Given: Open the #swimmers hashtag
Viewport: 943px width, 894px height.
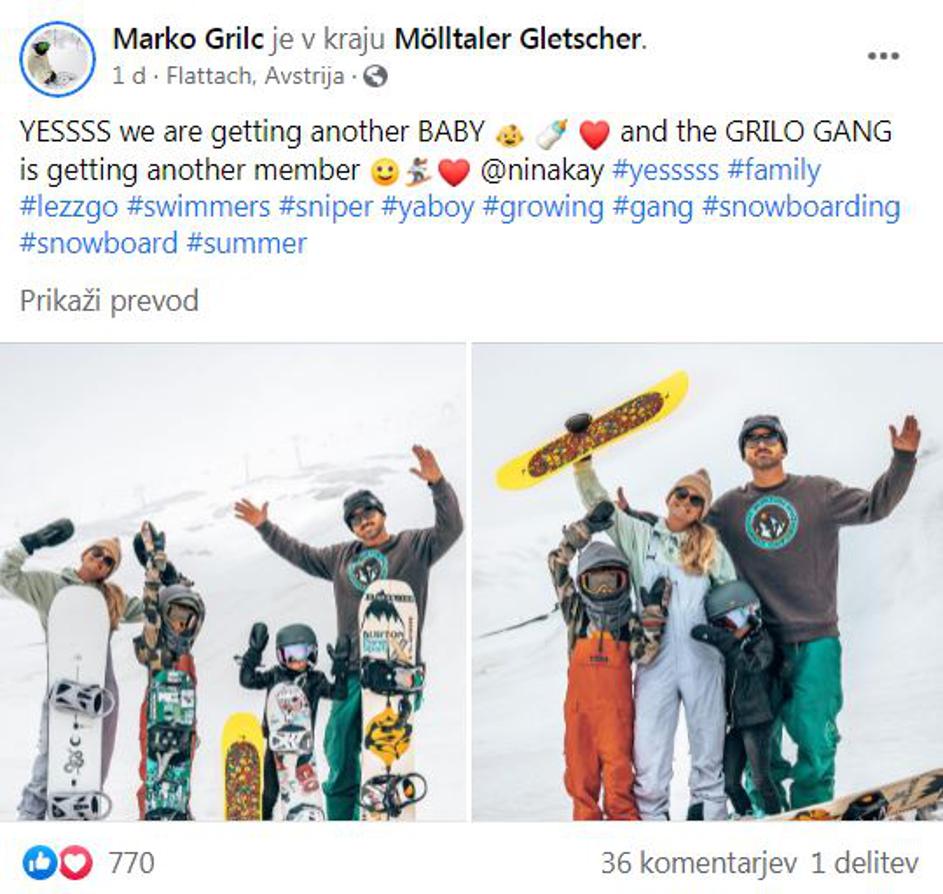Looking at the screenshot, I should coord(198,208).
